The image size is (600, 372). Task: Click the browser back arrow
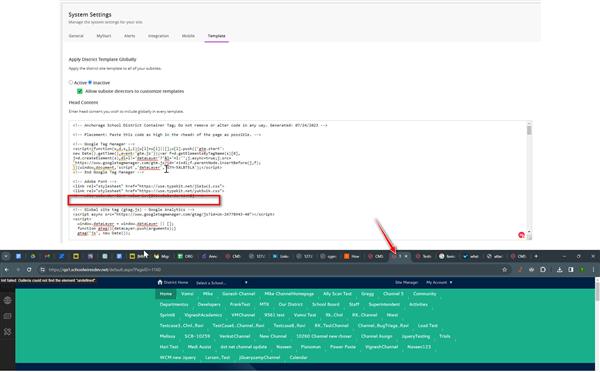7,270
